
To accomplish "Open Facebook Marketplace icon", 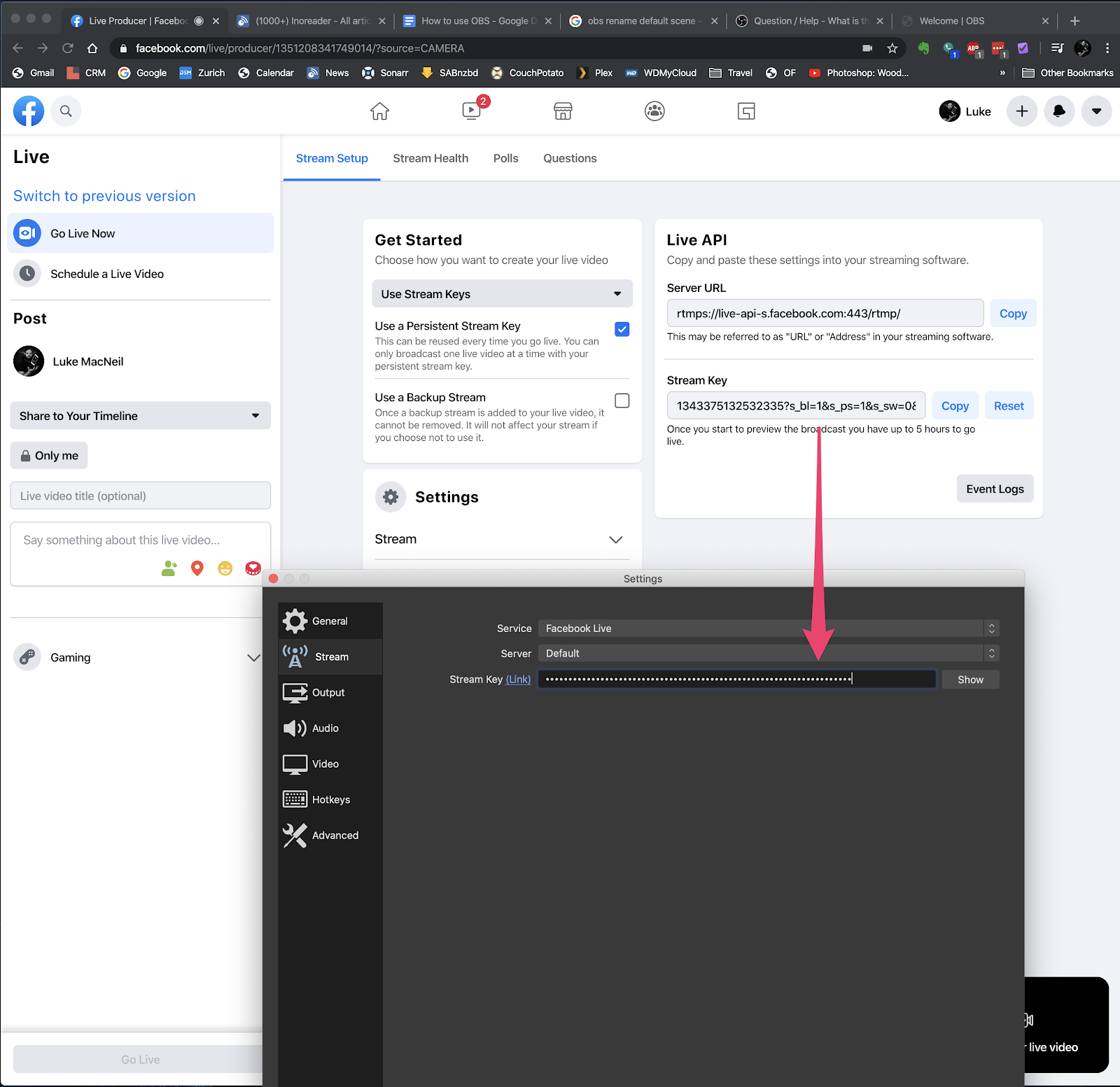I will 563,111.
